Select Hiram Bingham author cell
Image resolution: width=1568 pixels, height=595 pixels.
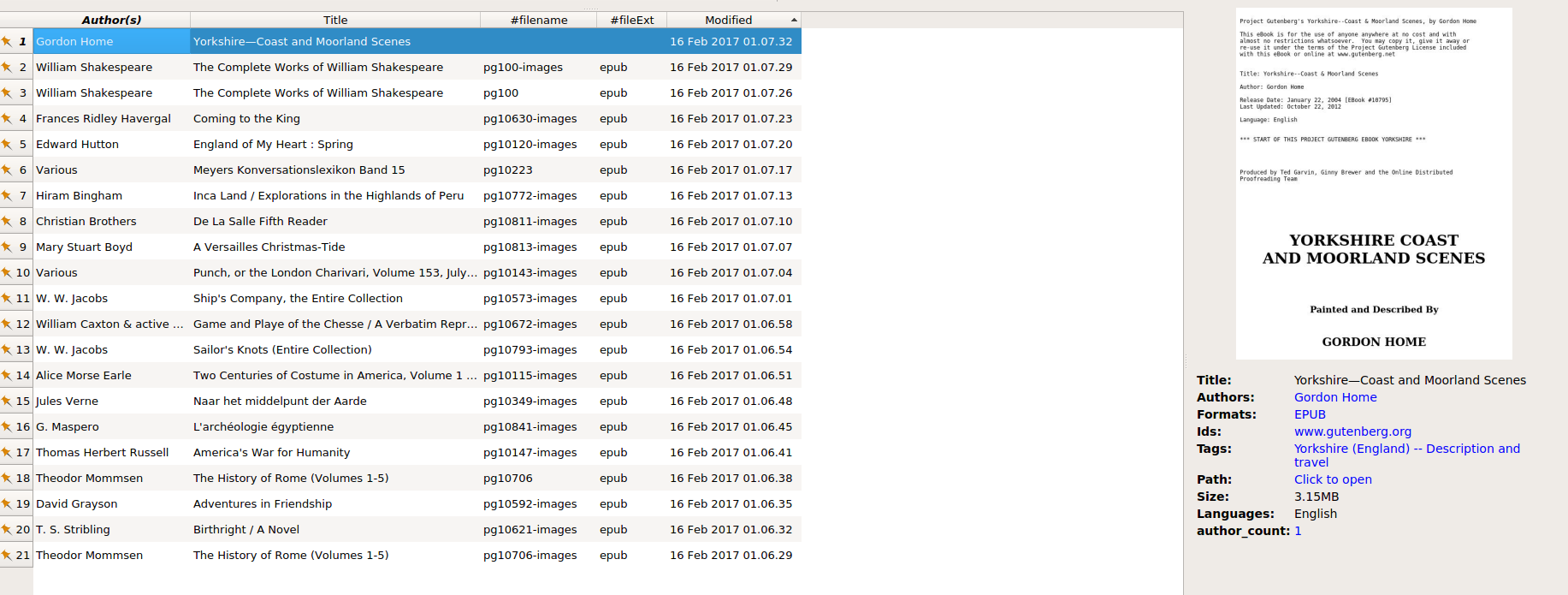[111, 195]
